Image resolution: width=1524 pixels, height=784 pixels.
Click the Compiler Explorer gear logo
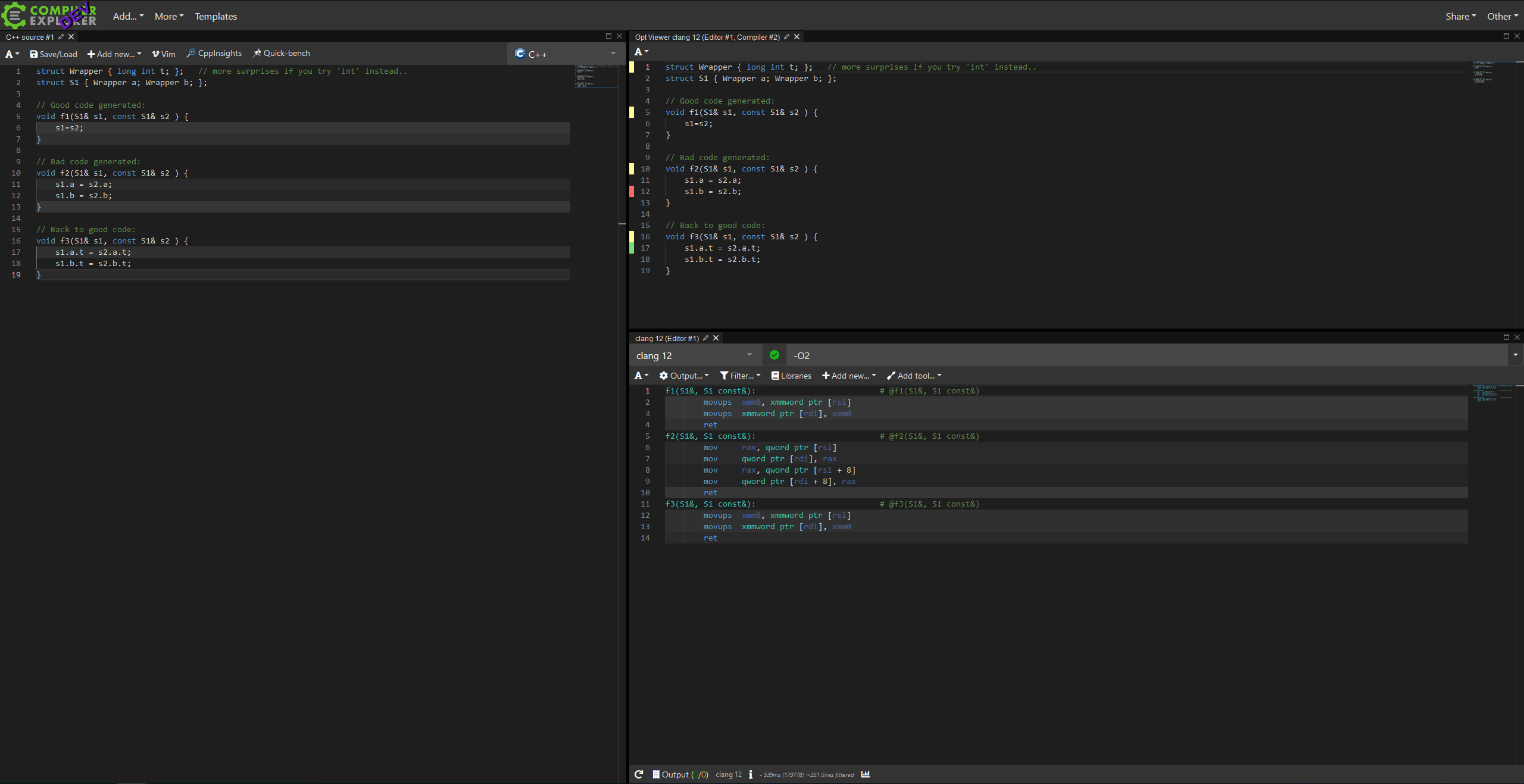[x=13, y=15]
